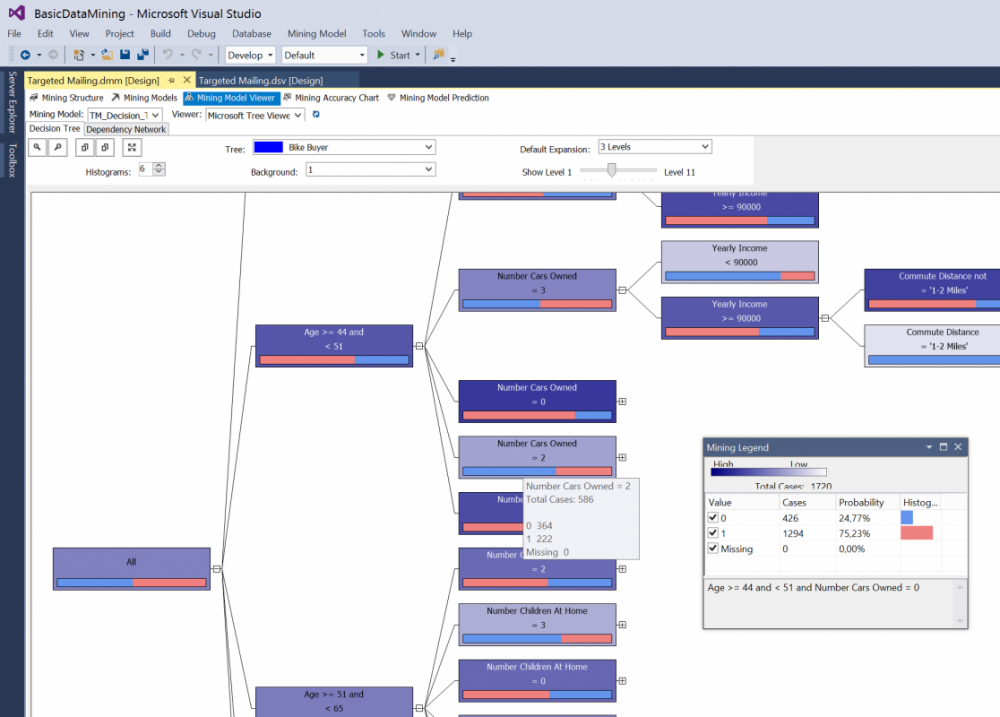Viewport: 1000px width, 717px height.
Task: Click the Navigate Backward arrow icon
Action: coord(25,55)
